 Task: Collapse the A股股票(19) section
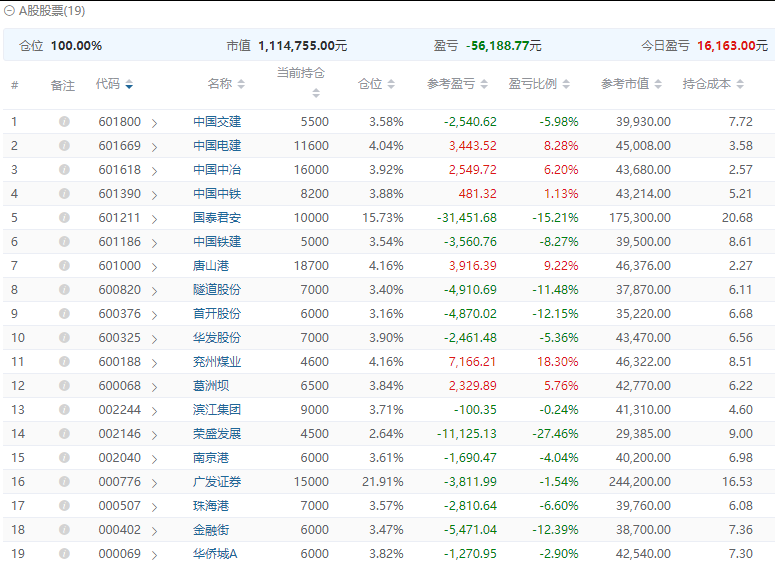pos(10,11)
